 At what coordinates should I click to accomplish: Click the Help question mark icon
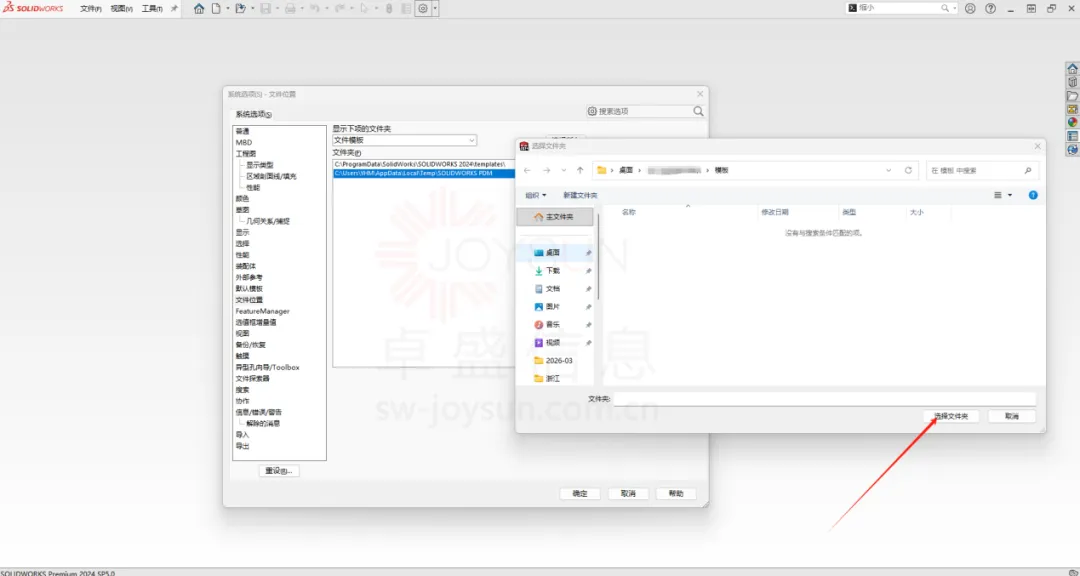coord(990,8)
